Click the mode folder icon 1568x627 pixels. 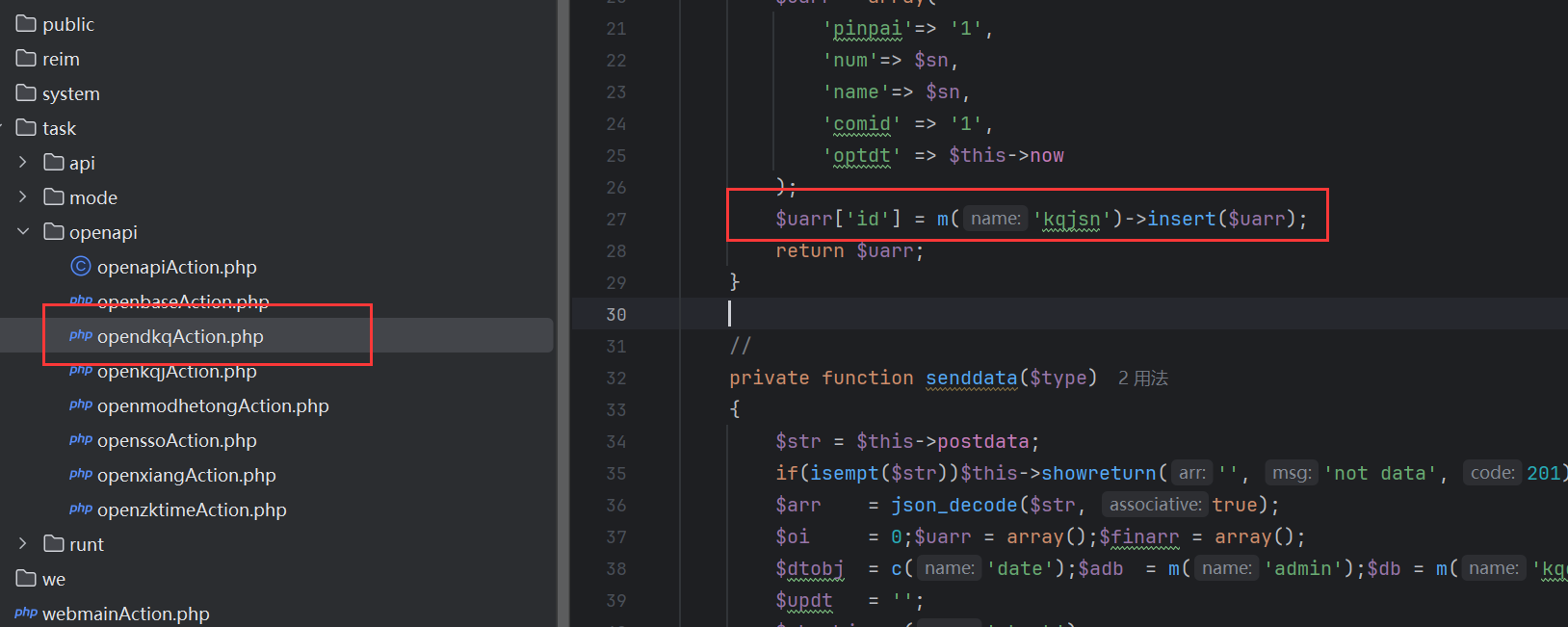54,197
